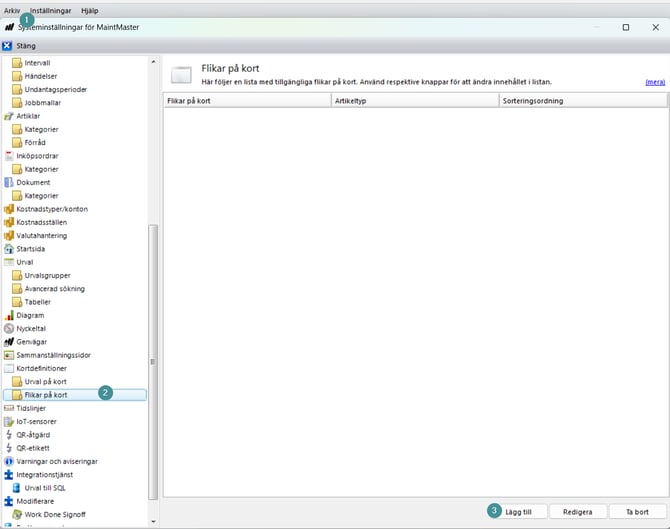
Task: Open Varningar och aviseringar info icon
Action: [9, 461]
